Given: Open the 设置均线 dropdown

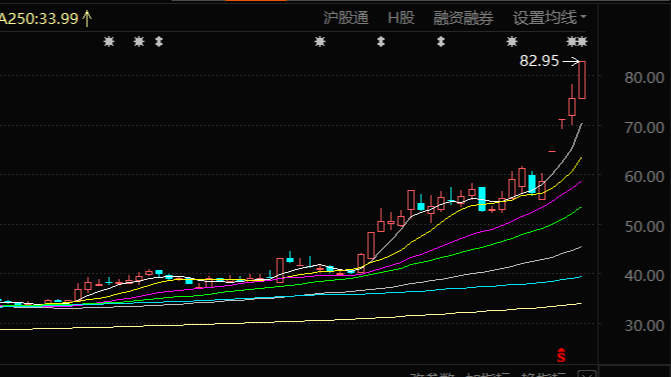Looking at the screenshot, I should 549,18.
